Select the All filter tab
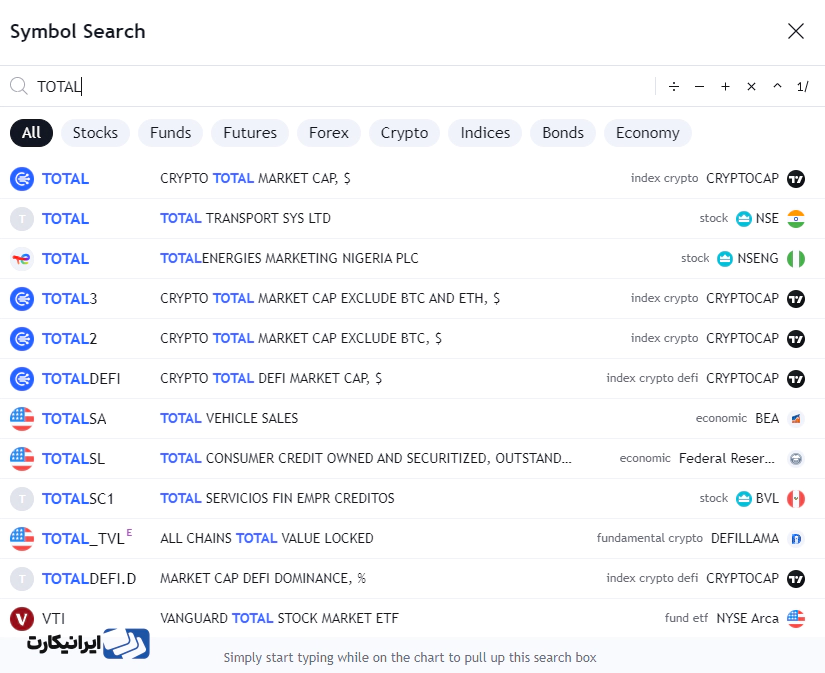825x673 pixels. coord(32,133)
